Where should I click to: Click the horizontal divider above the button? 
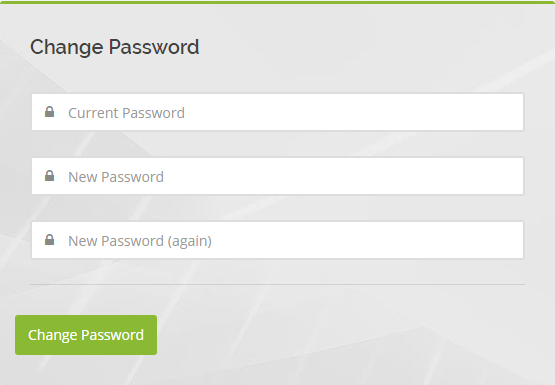tap(278, 284)
